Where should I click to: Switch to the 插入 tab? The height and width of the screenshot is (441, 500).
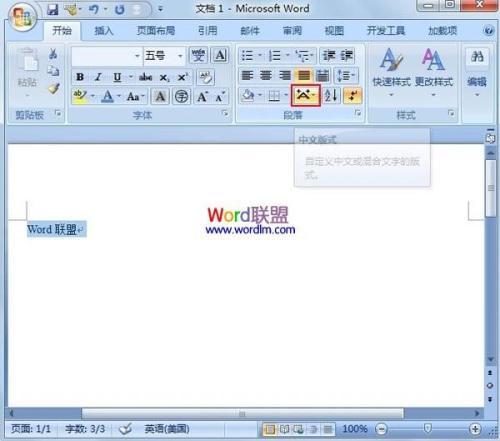104,31
